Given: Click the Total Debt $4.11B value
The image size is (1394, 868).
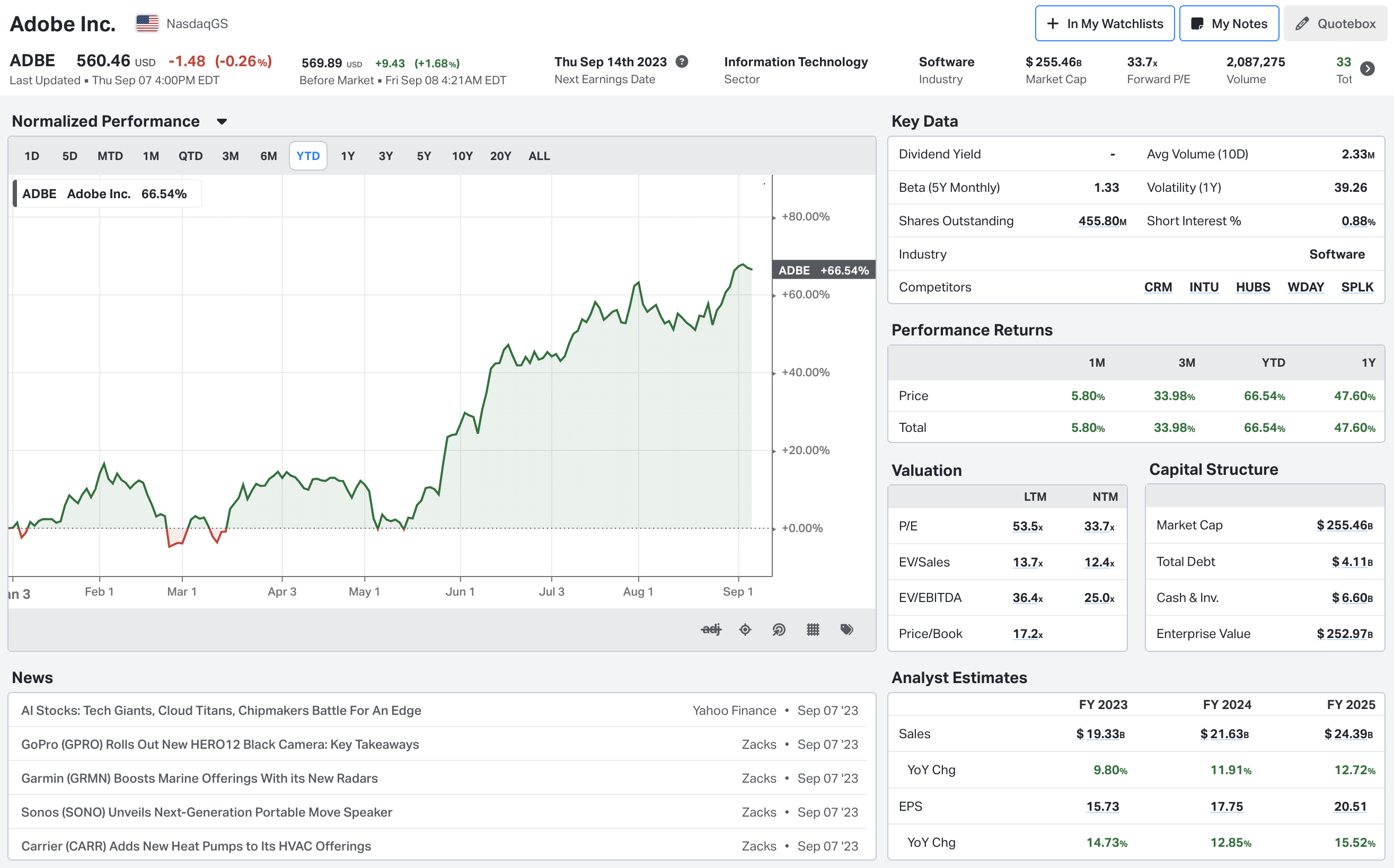Looking at the screenshot, I should (x=1352, y=562).
